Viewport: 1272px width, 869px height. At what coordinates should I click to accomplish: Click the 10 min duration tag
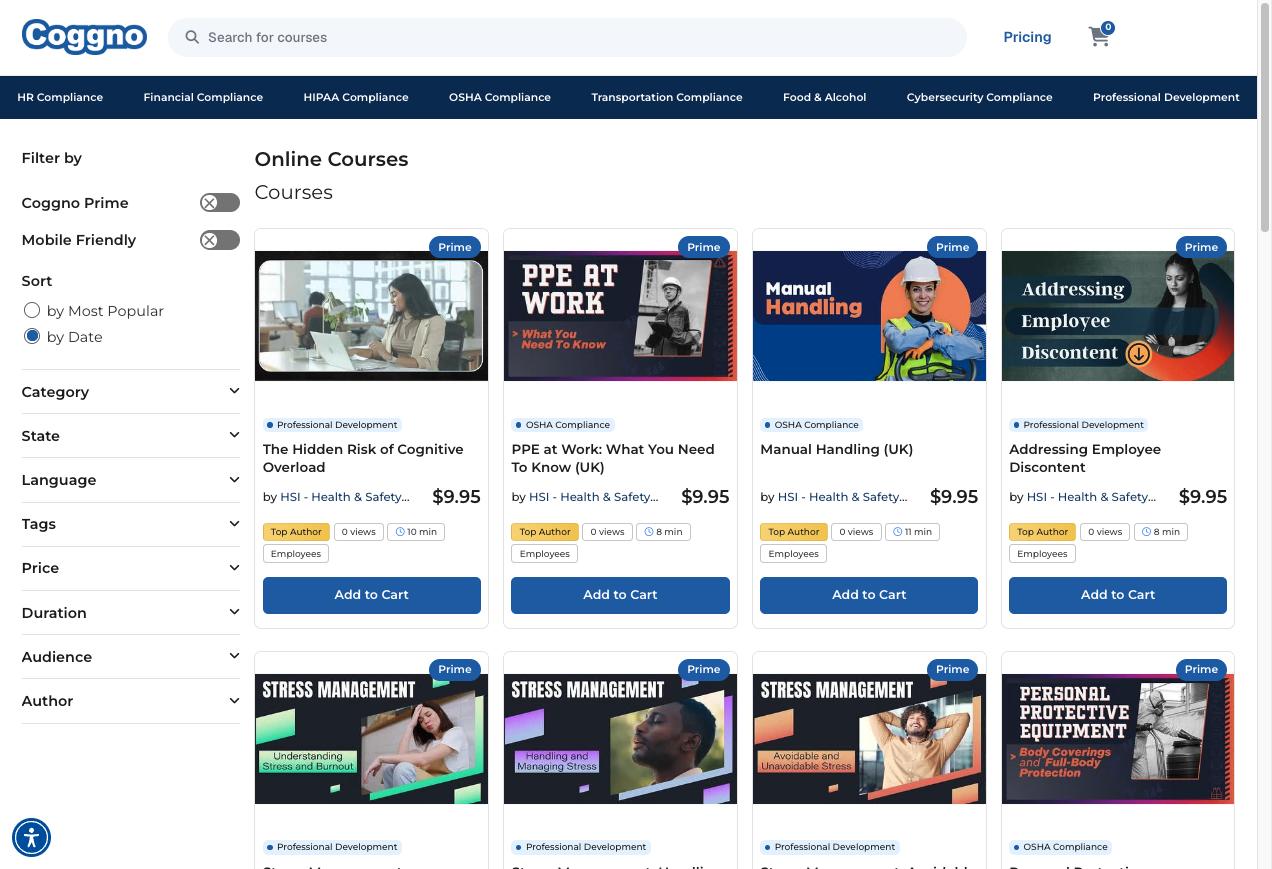tap(416, 532)
